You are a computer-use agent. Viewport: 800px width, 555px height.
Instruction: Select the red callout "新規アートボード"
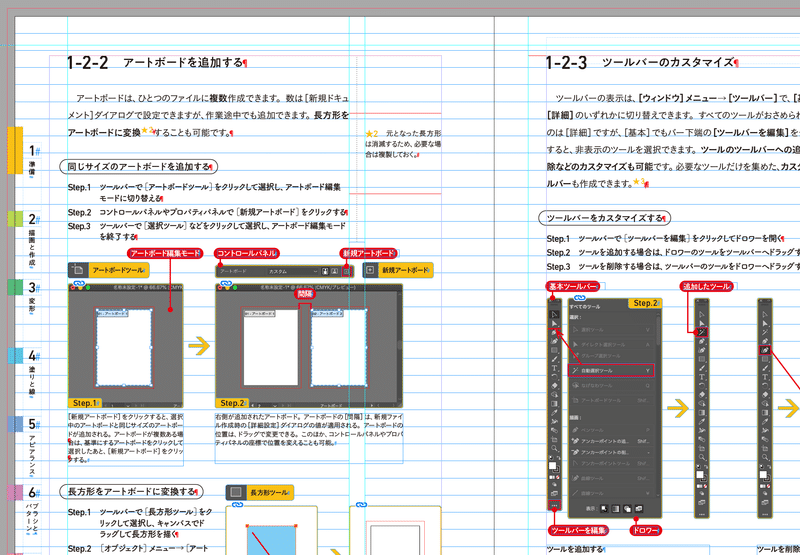click(368, 253)
